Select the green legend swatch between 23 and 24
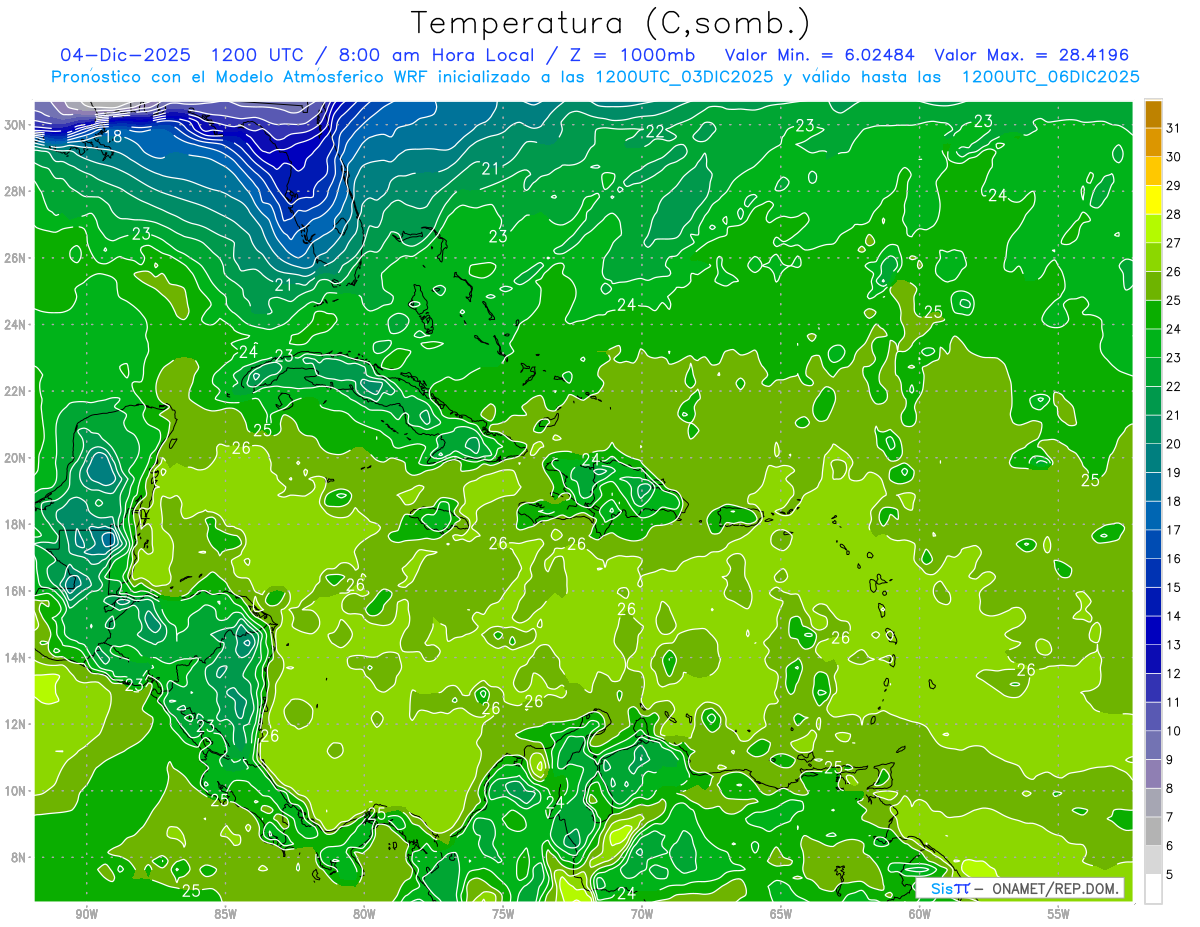The height and width of the screenshot is (927, 1200). (1153, 344)
